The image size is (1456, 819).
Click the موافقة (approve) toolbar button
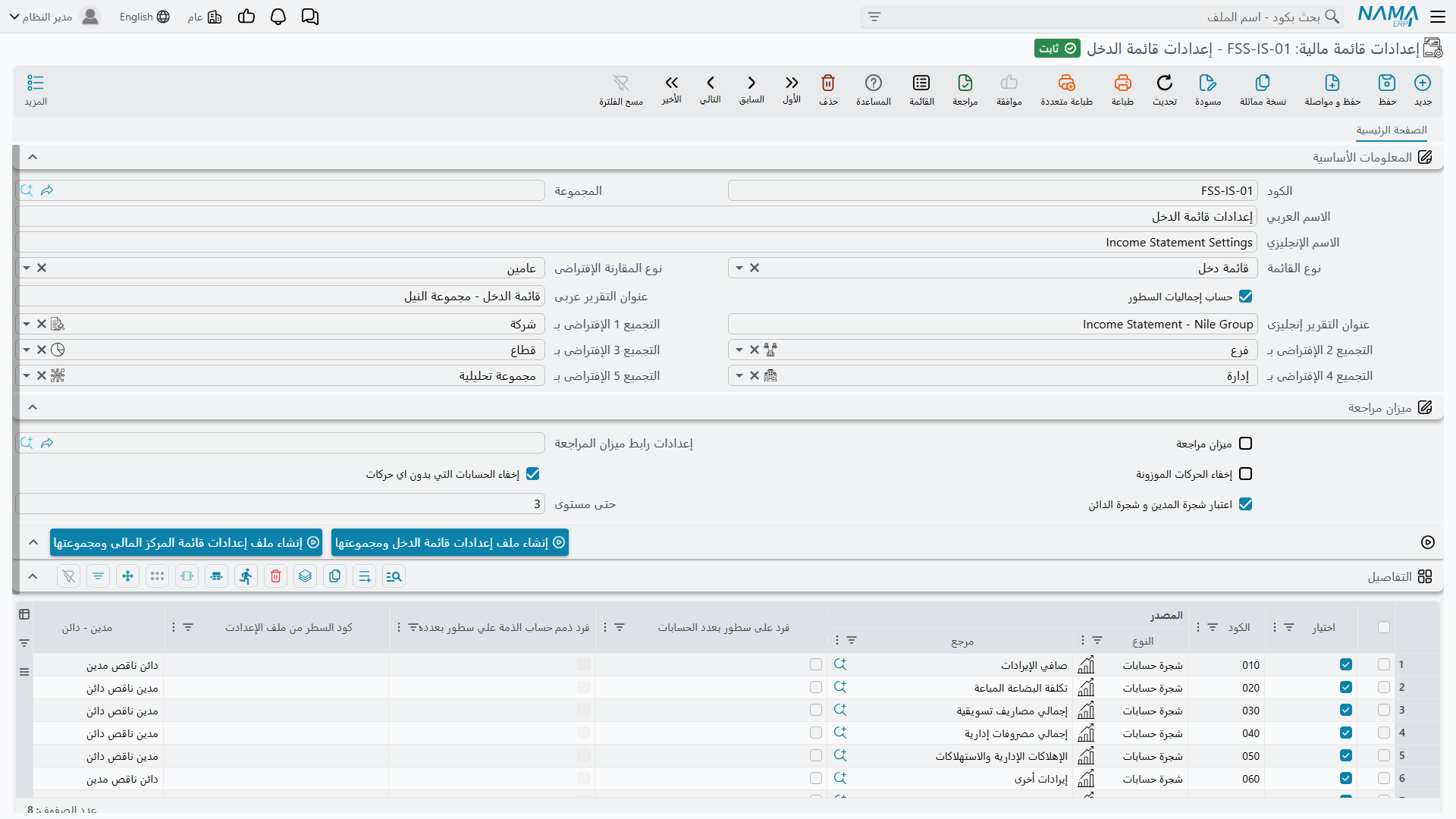pos(1009,89)
